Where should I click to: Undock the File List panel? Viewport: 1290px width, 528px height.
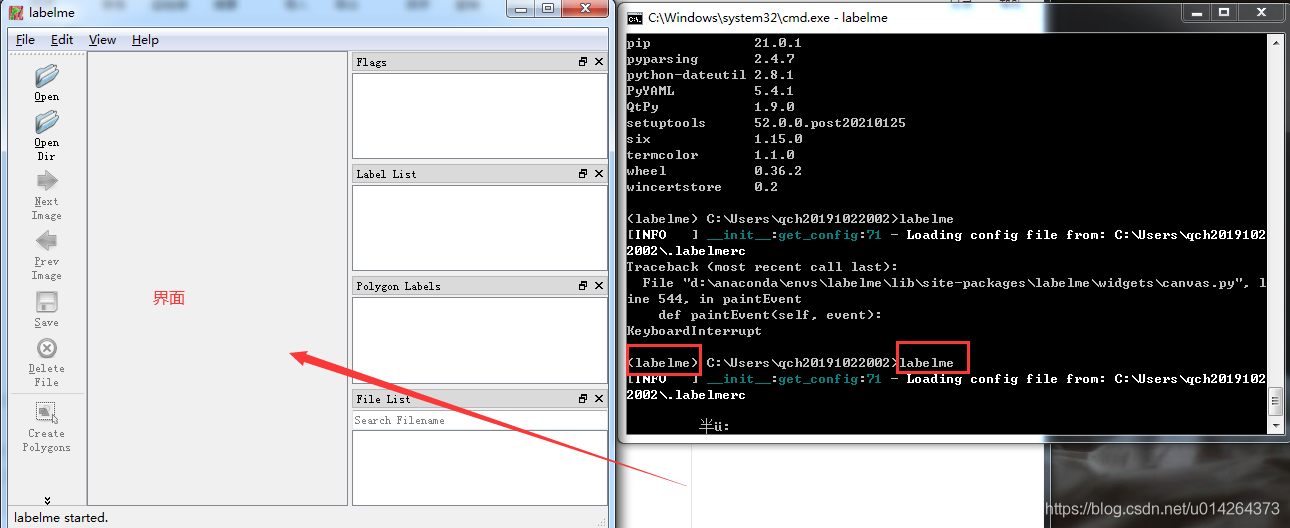tap(583, 399)
